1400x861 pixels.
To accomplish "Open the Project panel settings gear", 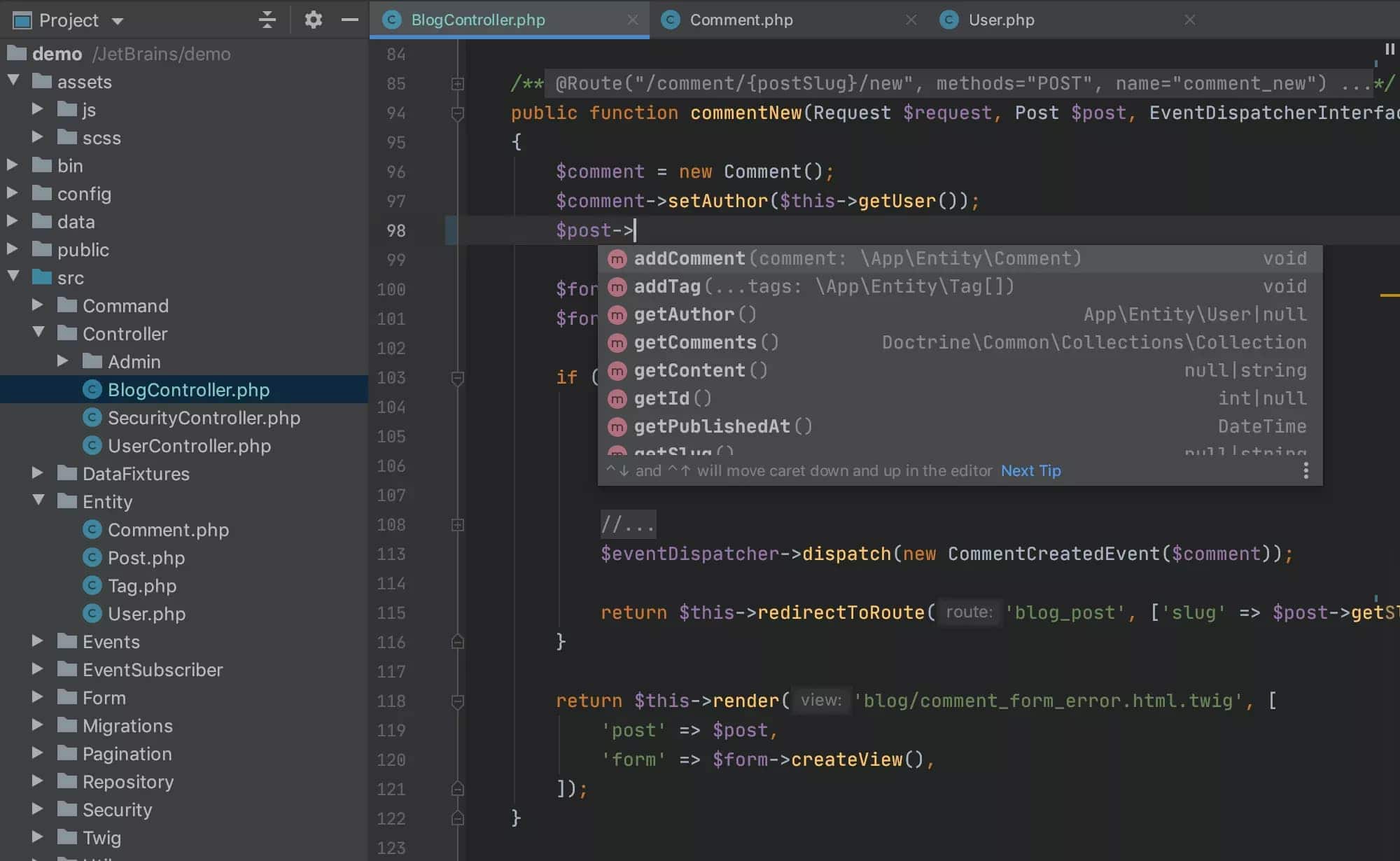I will pos(313,20).
